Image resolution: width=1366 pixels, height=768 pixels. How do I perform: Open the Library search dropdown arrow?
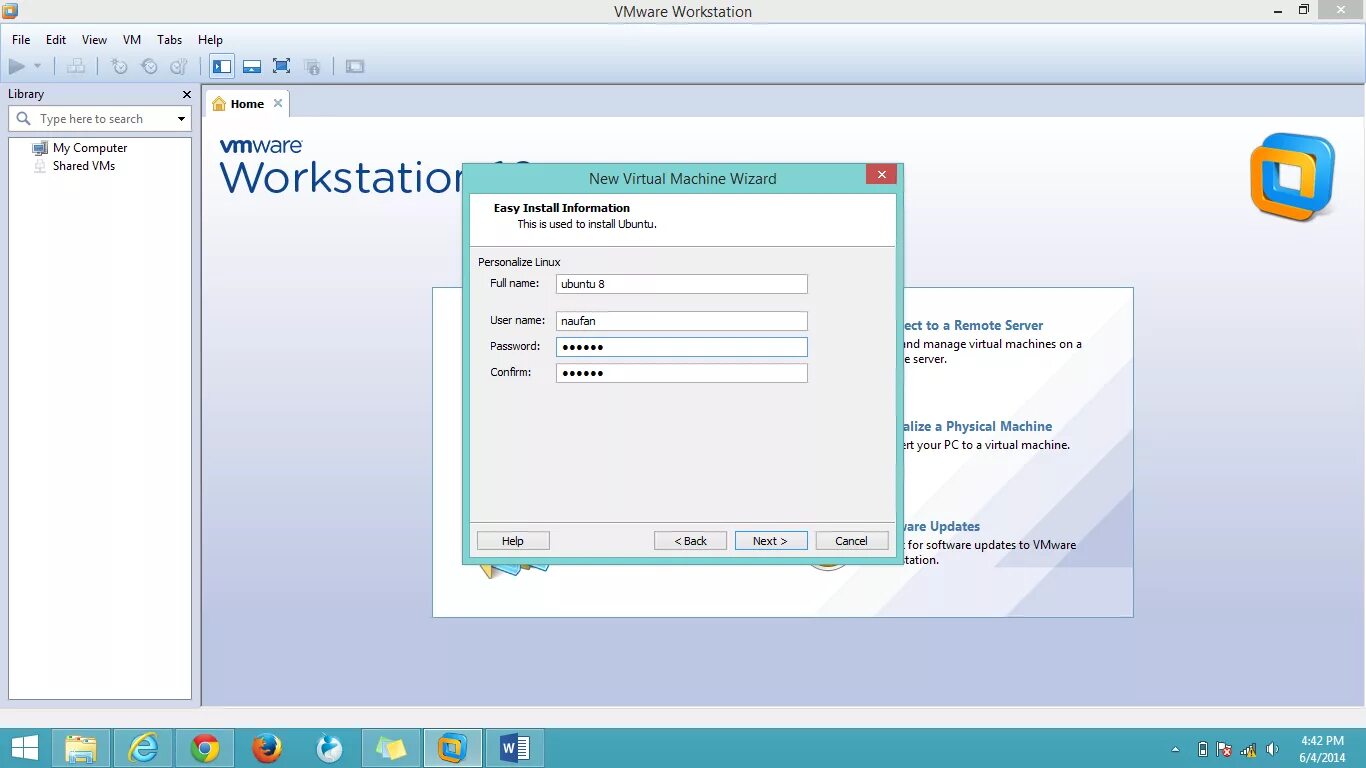pyautogui.click(x=181, y=119)
